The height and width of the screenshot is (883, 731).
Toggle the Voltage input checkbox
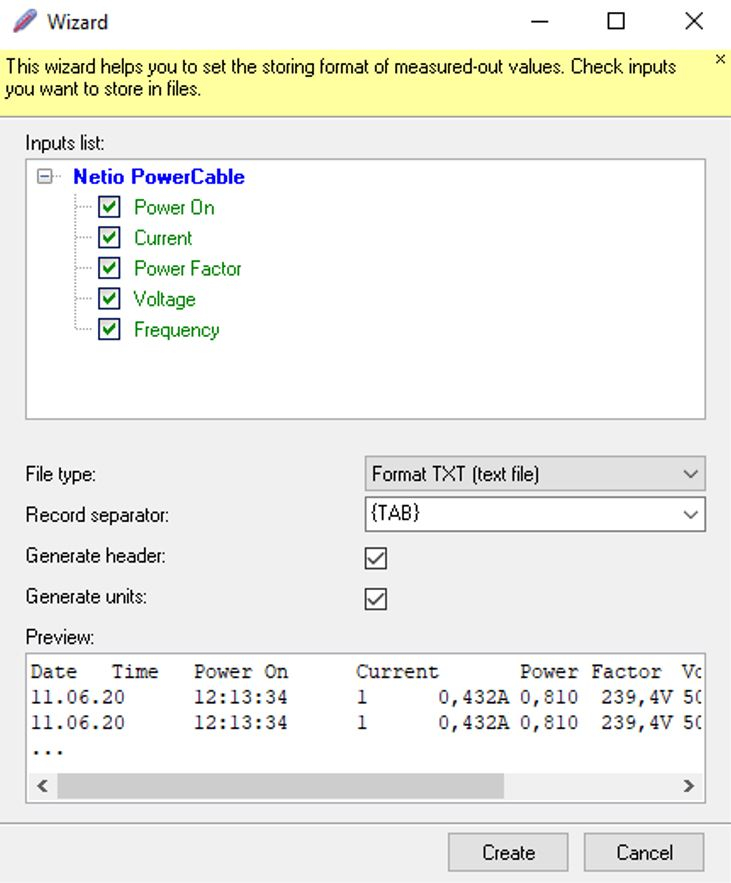109,299
